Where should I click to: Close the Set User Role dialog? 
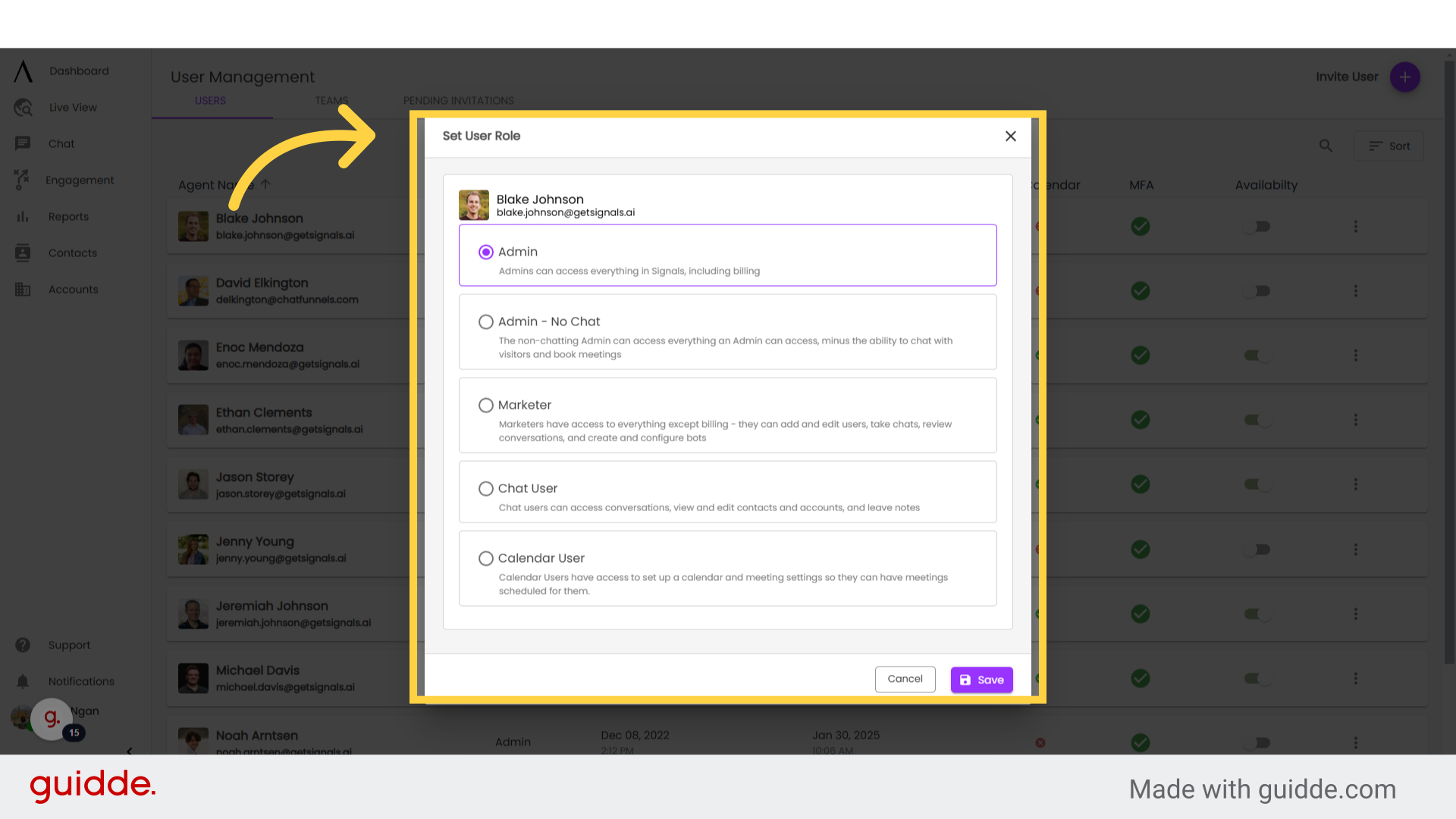[1011, 136]
